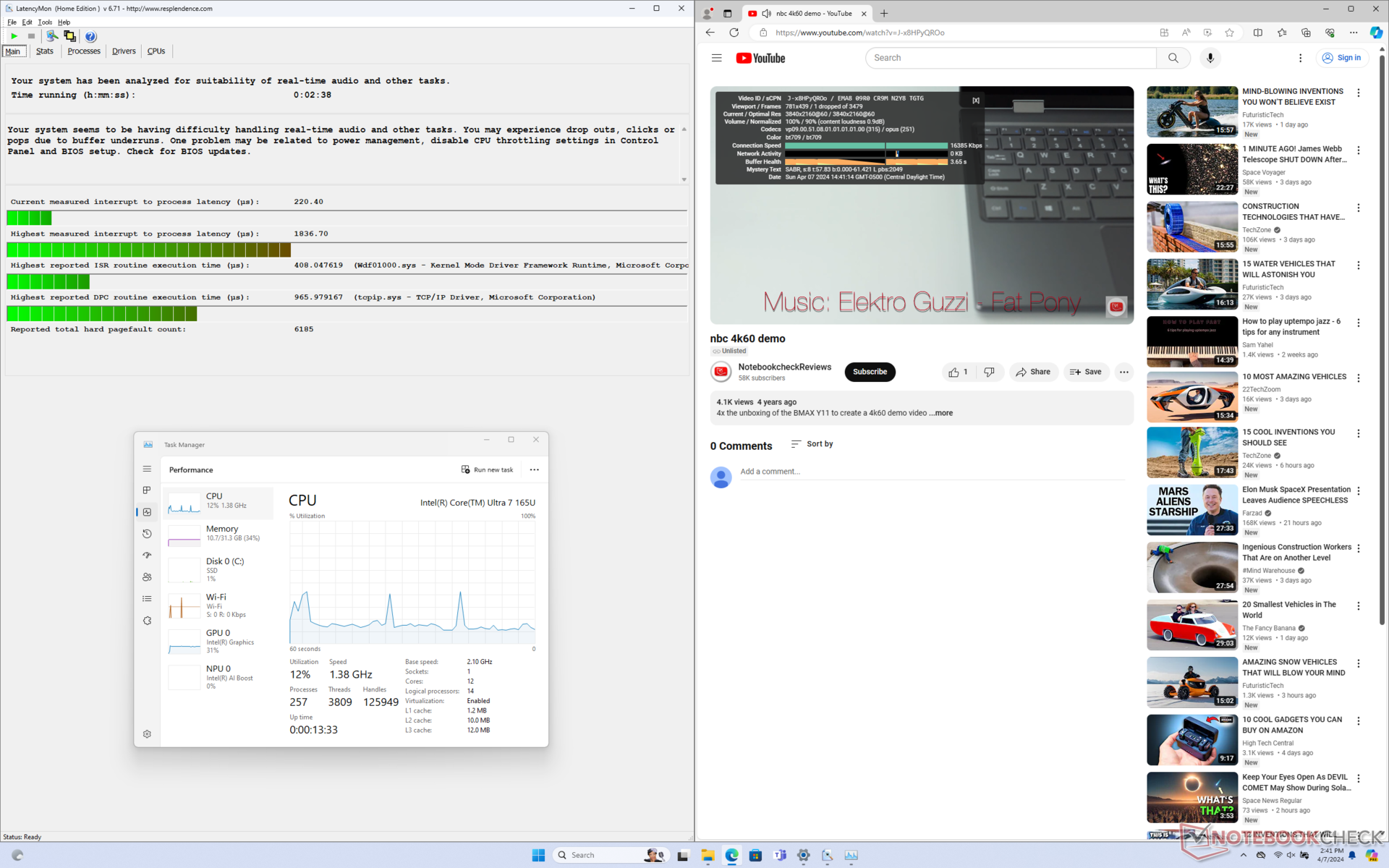Close the stats for nerds overlay
The image size is (1389, 868).
click(975, 101)
